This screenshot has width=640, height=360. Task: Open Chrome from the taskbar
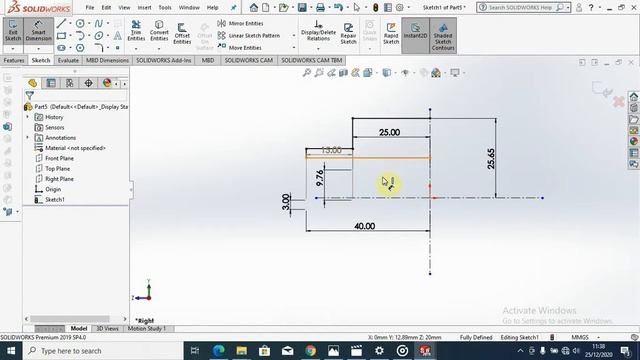[x=311, y=351]
